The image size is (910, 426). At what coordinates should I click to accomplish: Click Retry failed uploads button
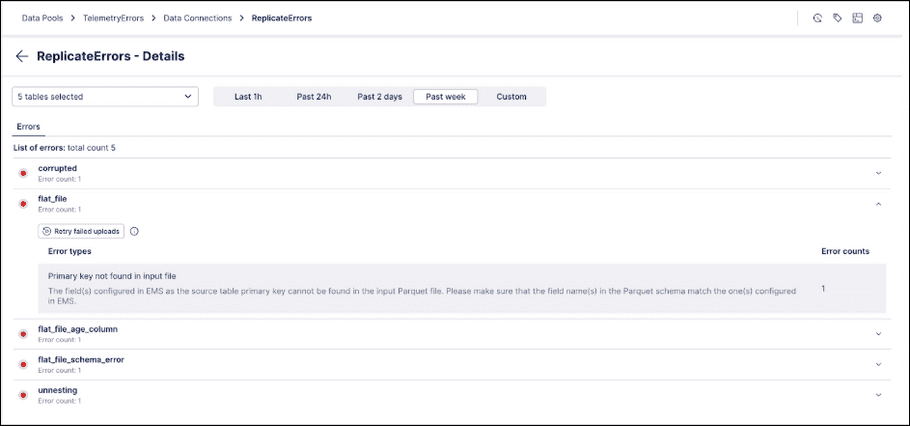click(x=81, y=231)
